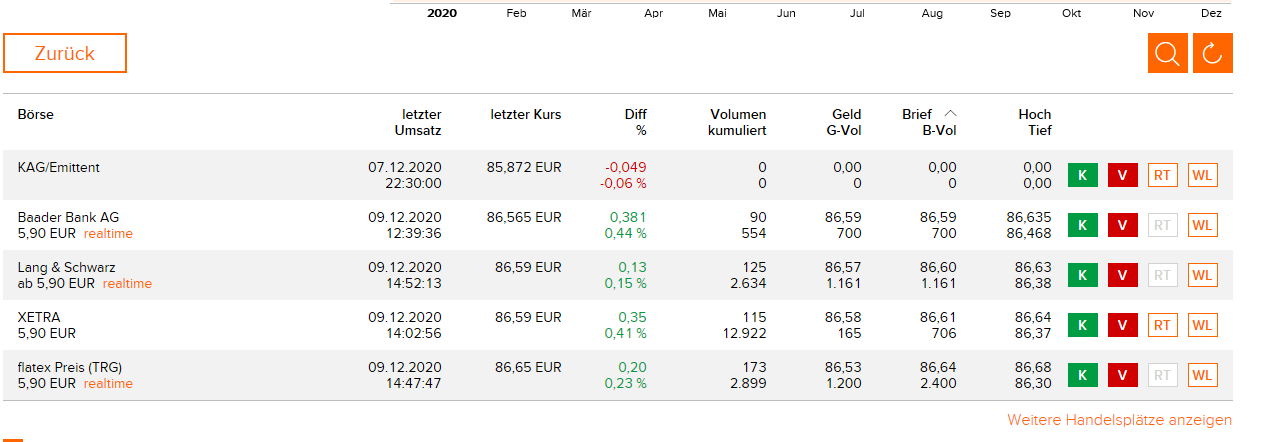Image resolution: width=1262 pixels, height=442 pixels.
Task: Sort table by Börse column header
Action: tap(36, 115)
